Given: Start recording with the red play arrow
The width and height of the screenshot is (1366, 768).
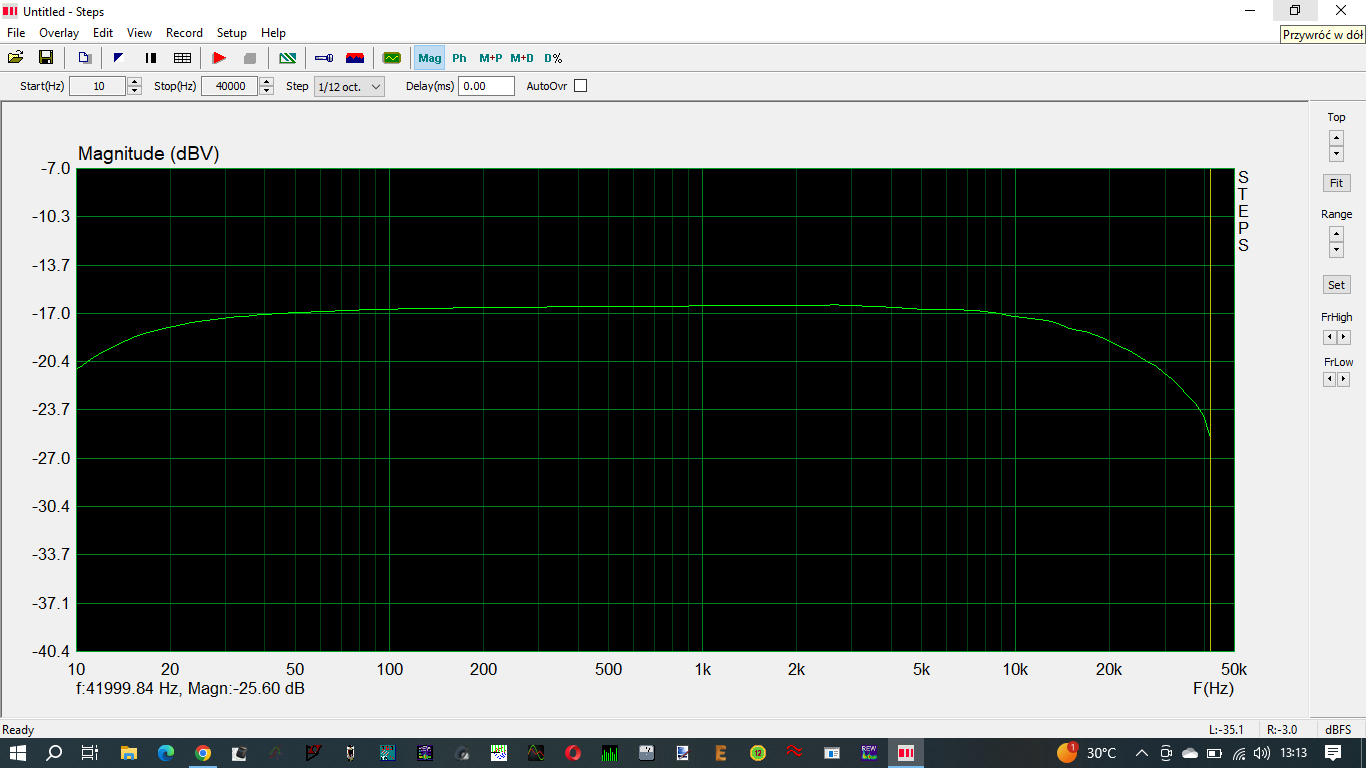Looking at the screenshot, I should pos(219,58).
